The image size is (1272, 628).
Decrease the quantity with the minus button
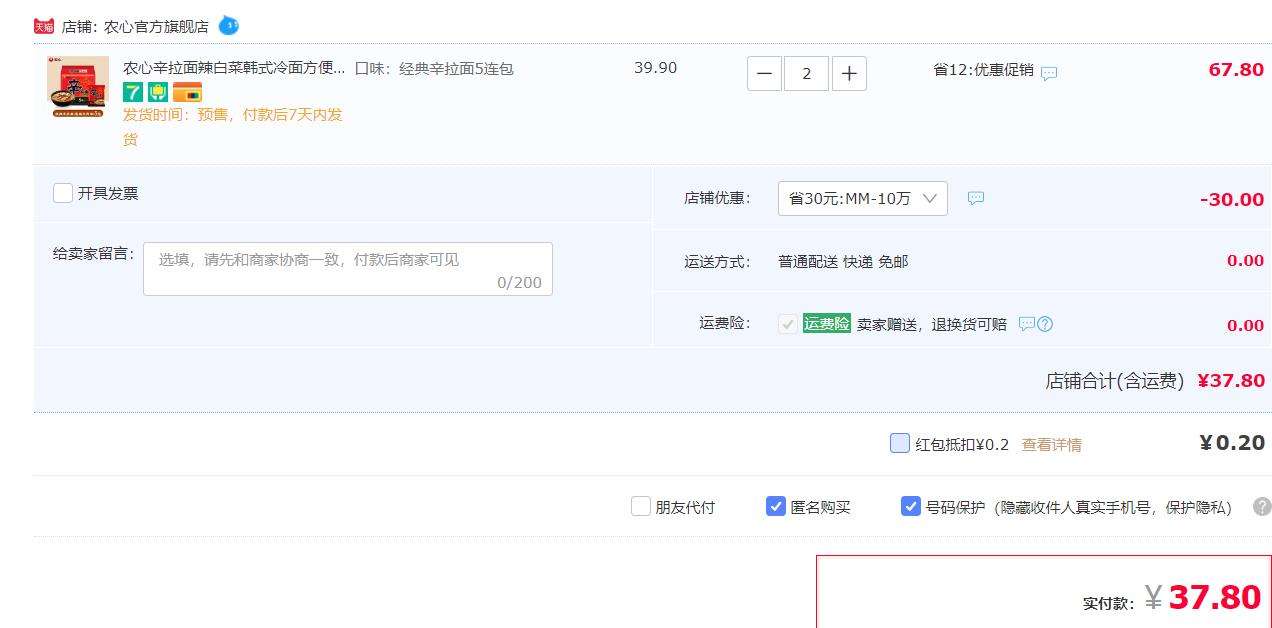click(x=764, y=73)
